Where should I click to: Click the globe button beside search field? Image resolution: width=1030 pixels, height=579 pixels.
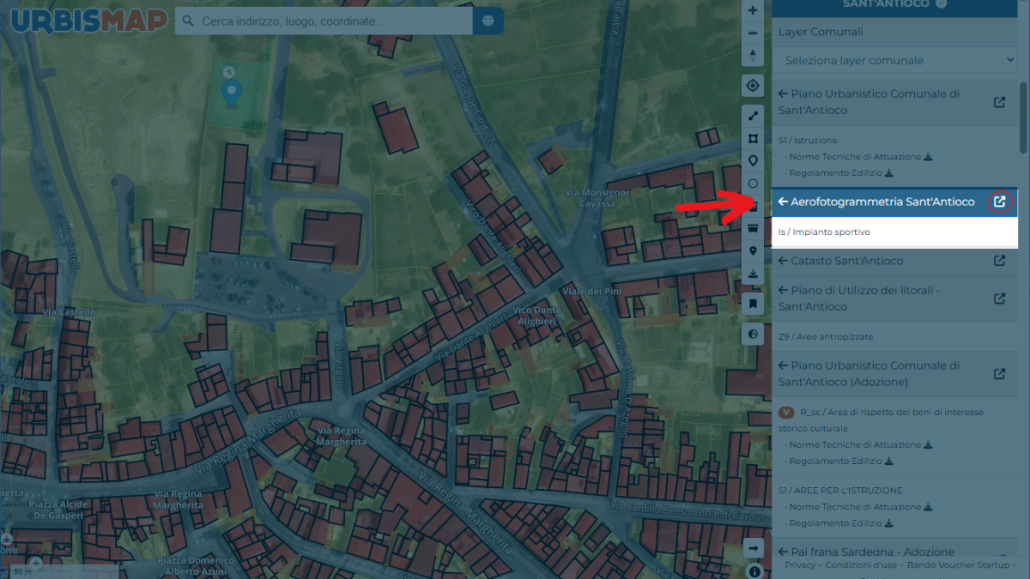(488, 21)
